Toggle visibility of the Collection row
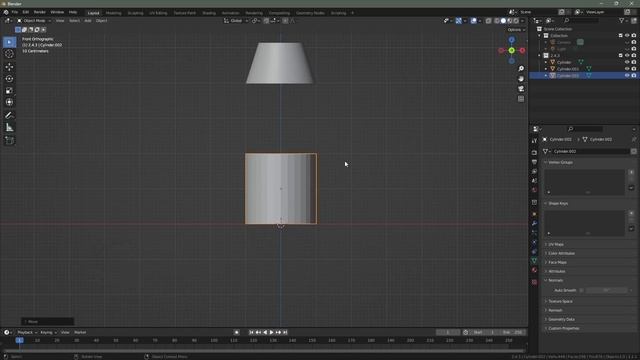 pos(627,36)
